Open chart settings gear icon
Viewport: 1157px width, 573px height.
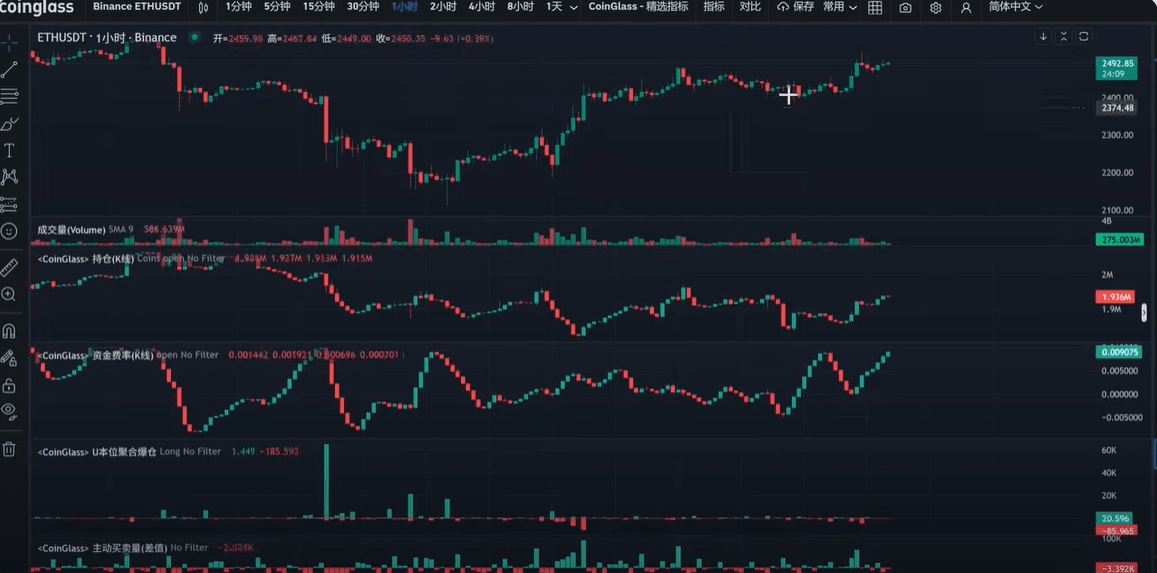coord(935,7)
